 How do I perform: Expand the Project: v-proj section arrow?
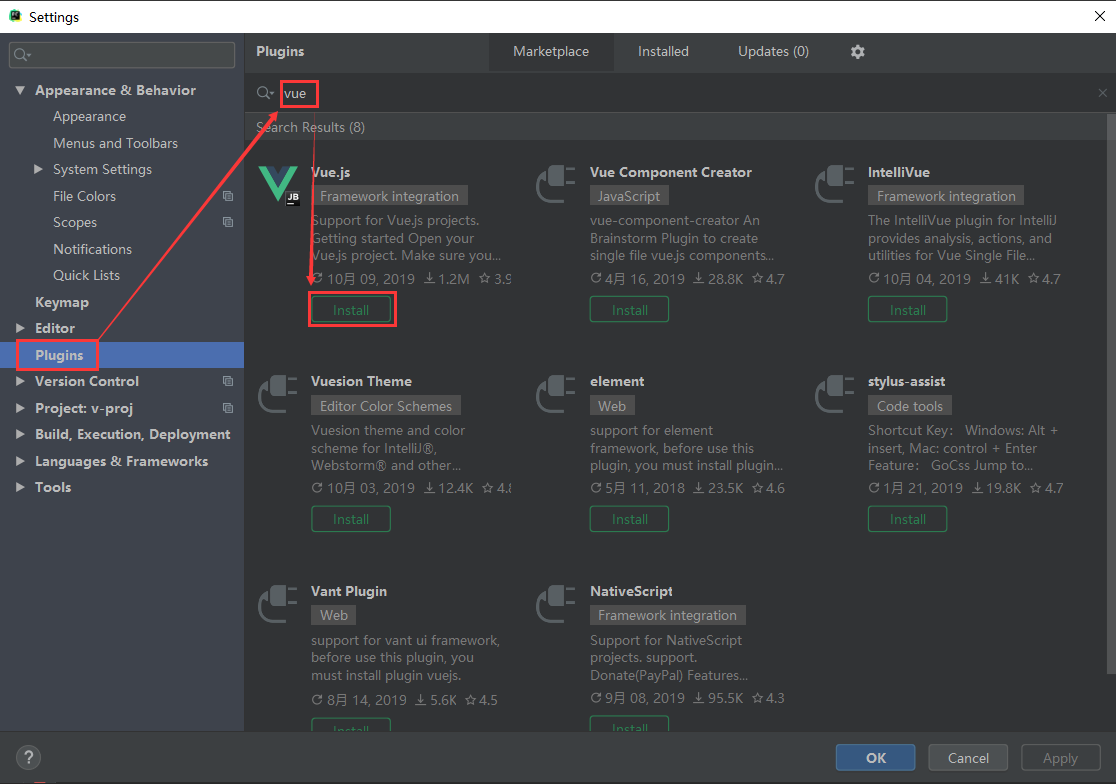tap(20, 408)
